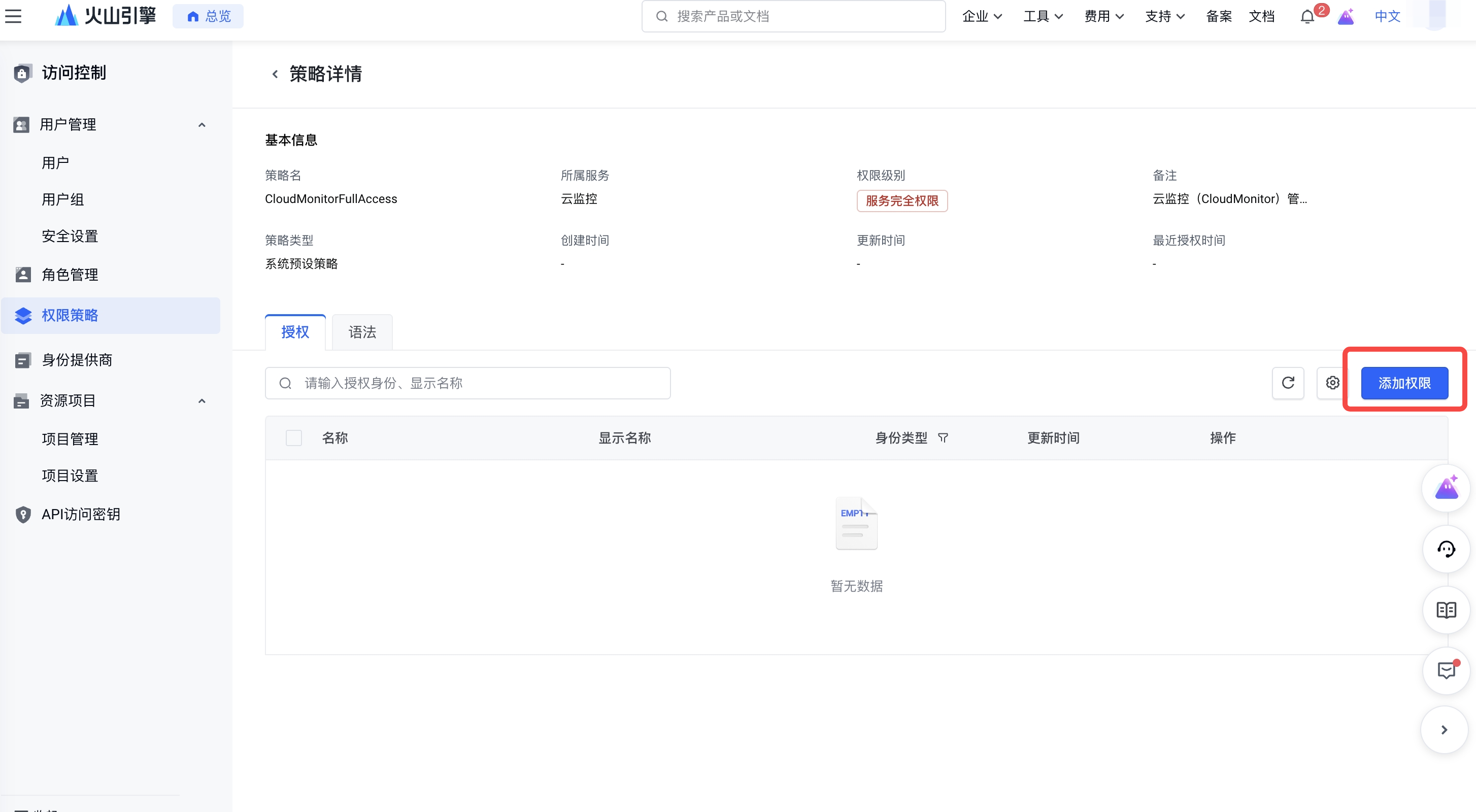Viewport: 1476px width, 812px height.
Task: Collapse the floating widget panel arrow
Action: (x=1444, y=729)
